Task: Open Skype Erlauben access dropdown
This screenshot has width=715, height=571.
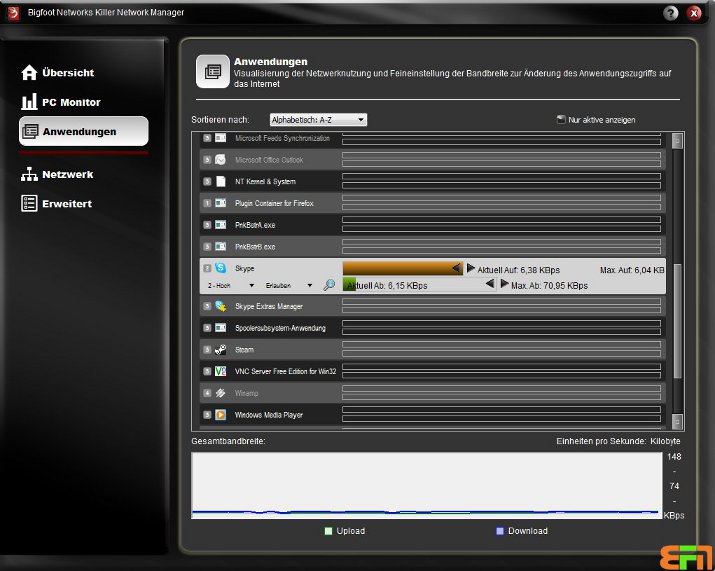Action: 289,286
